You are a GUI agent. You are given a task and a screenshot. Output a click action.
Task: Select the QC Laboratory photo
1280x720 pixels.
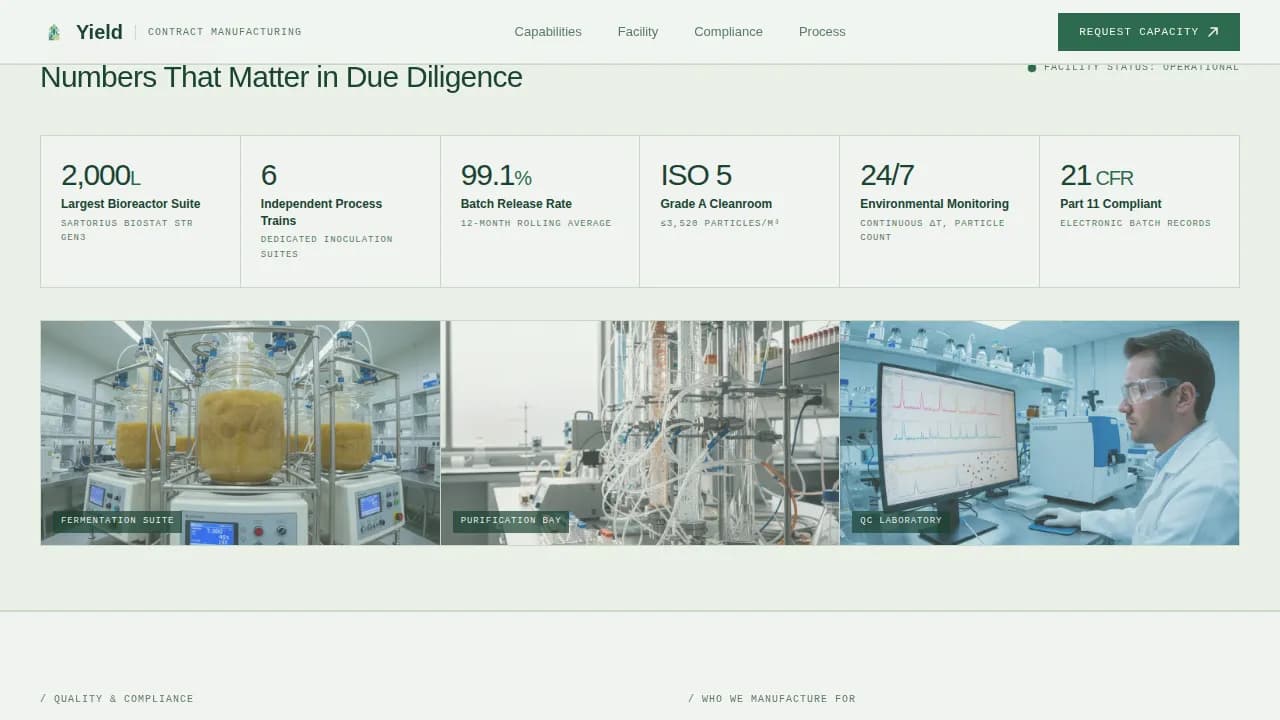click(x=1039, y=432)
